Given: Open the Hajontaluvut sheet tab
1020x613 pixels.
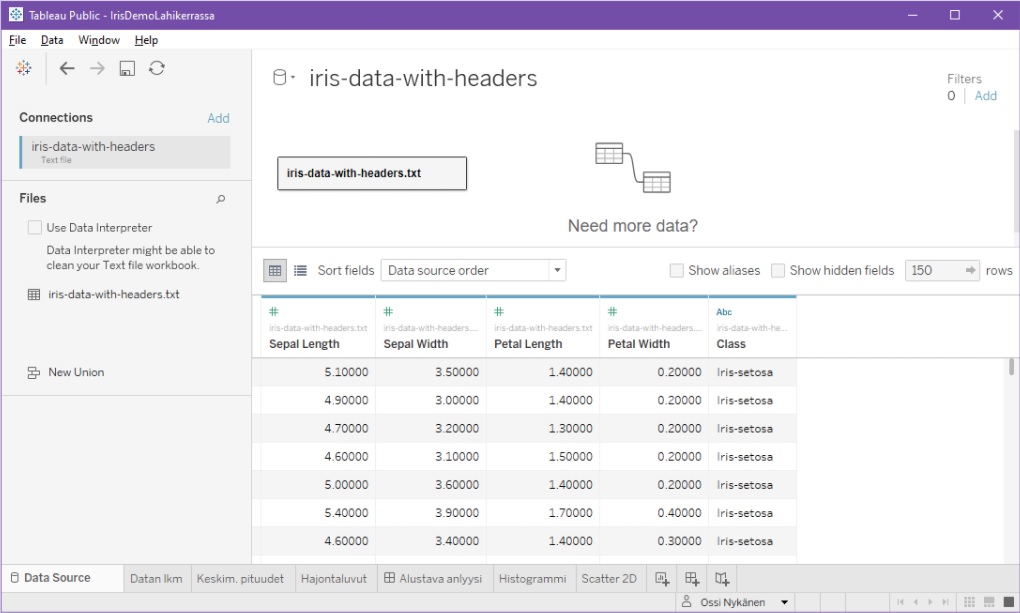Looking at the screenshot, I should point(334,579).
